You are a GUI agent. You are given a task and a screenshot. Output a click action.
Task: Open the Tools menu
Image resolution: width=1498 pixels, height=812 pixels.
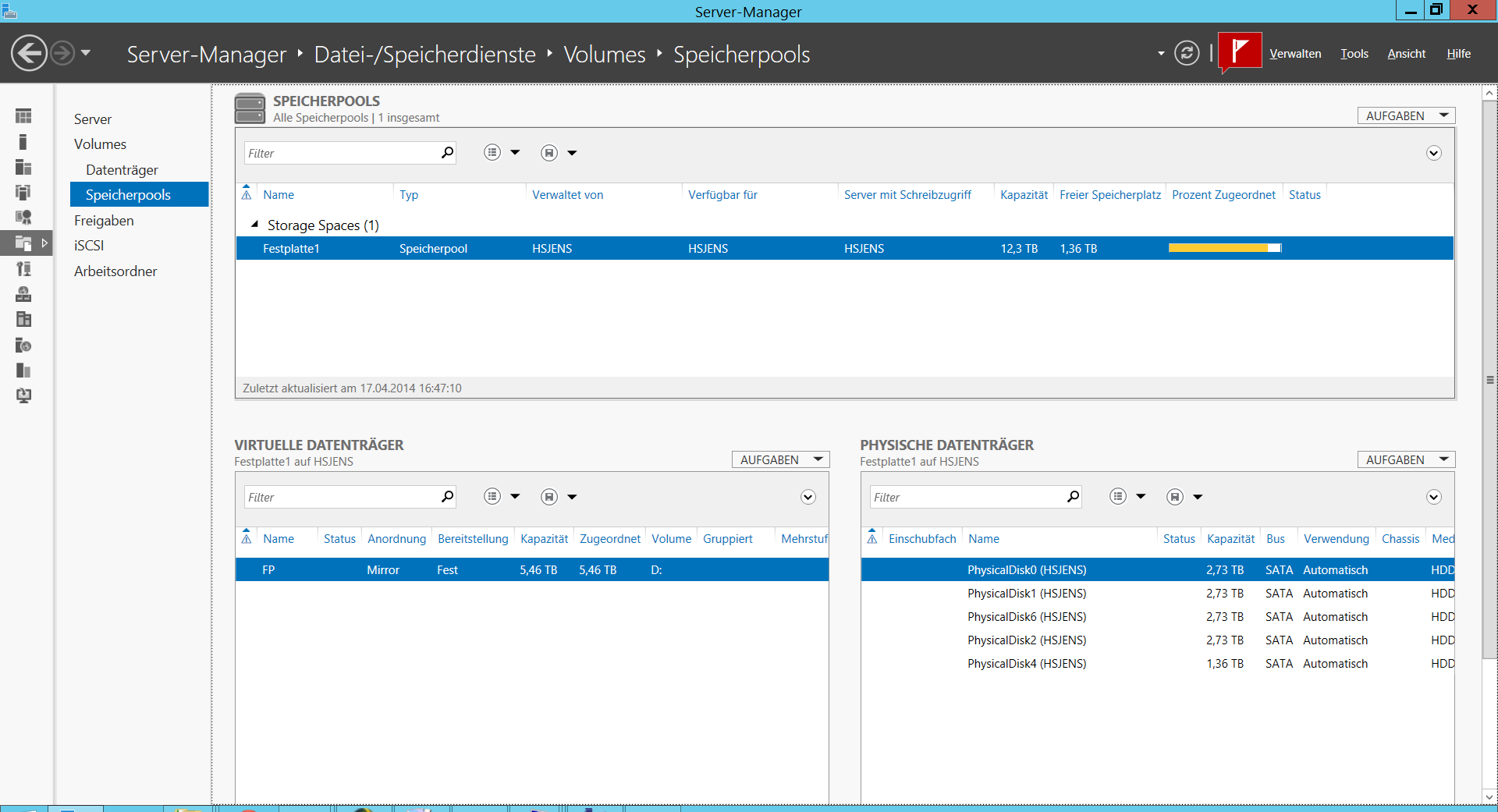pos(1354,54)
